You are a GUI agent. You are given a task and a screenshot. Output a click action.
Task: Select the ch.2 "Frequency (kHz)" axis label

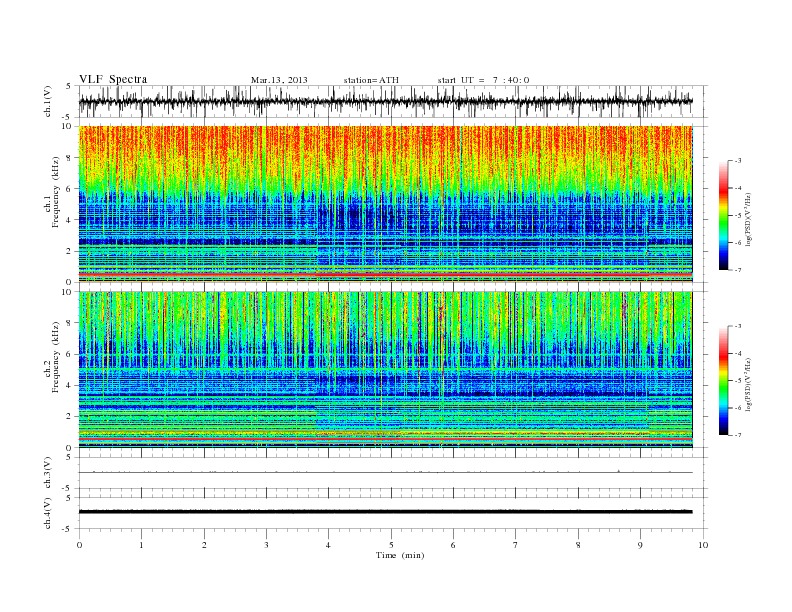pyautogui.click(x=55, y=356)
